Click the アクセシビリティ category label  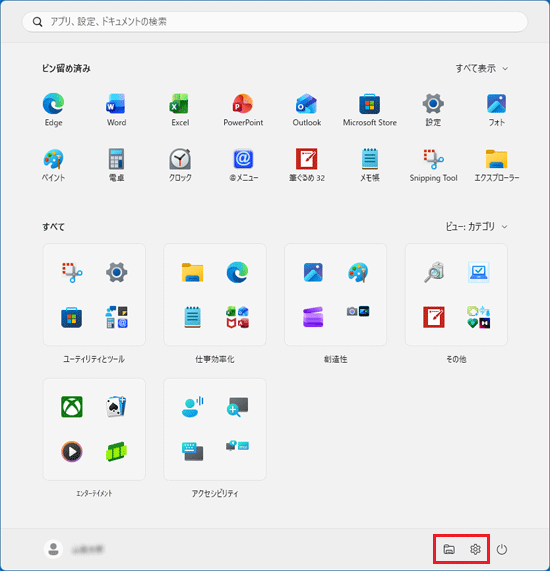[215, 494]
